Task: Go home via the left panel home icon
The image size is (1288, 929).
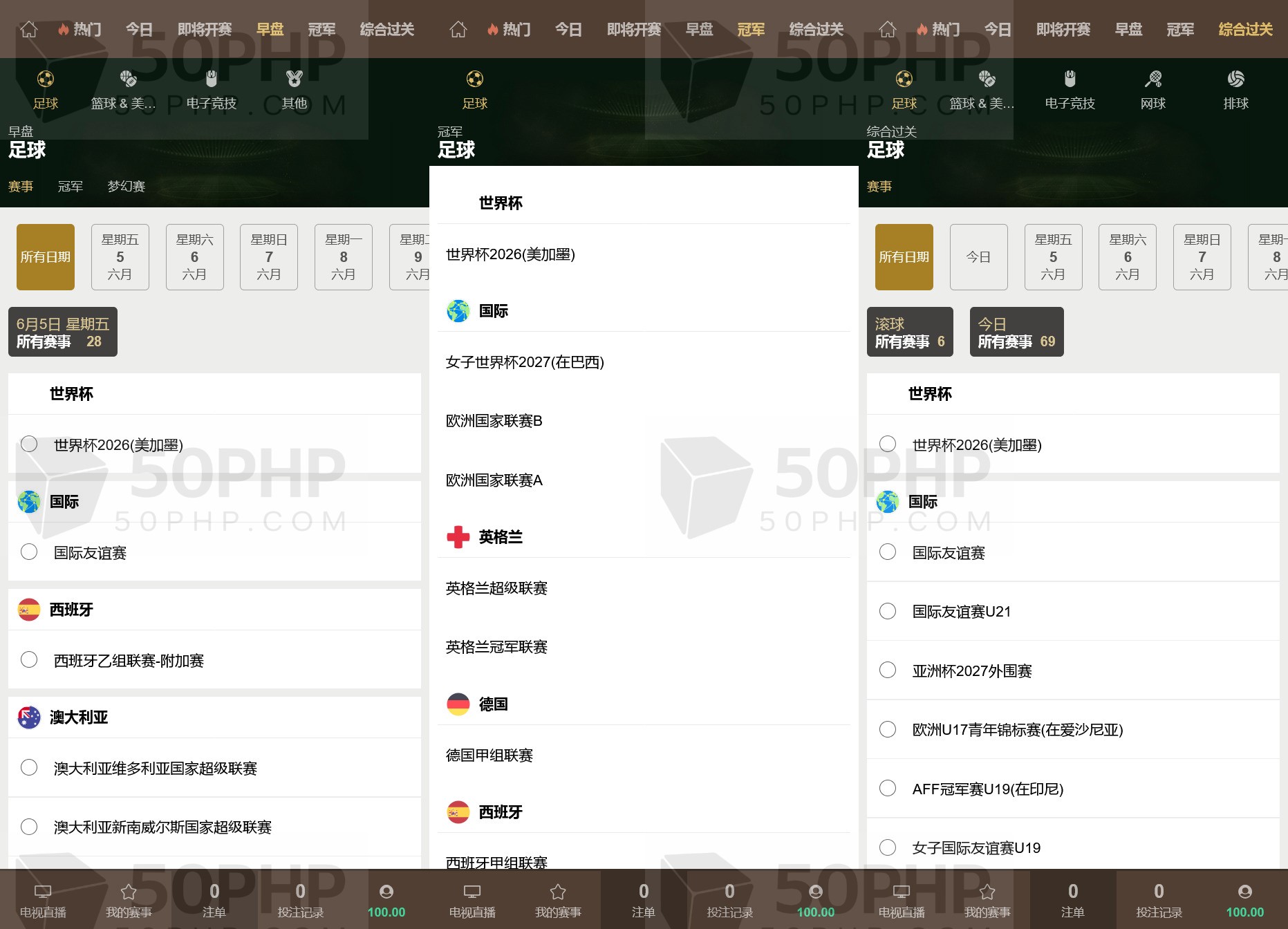Action: click(x=28, y=29)
